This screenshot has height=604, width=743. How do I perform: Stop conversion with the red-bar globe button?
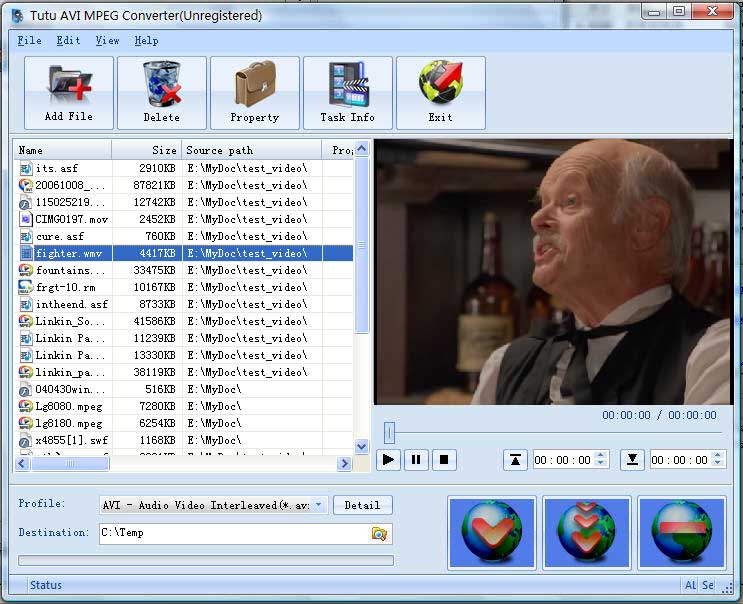coord(682,533)
